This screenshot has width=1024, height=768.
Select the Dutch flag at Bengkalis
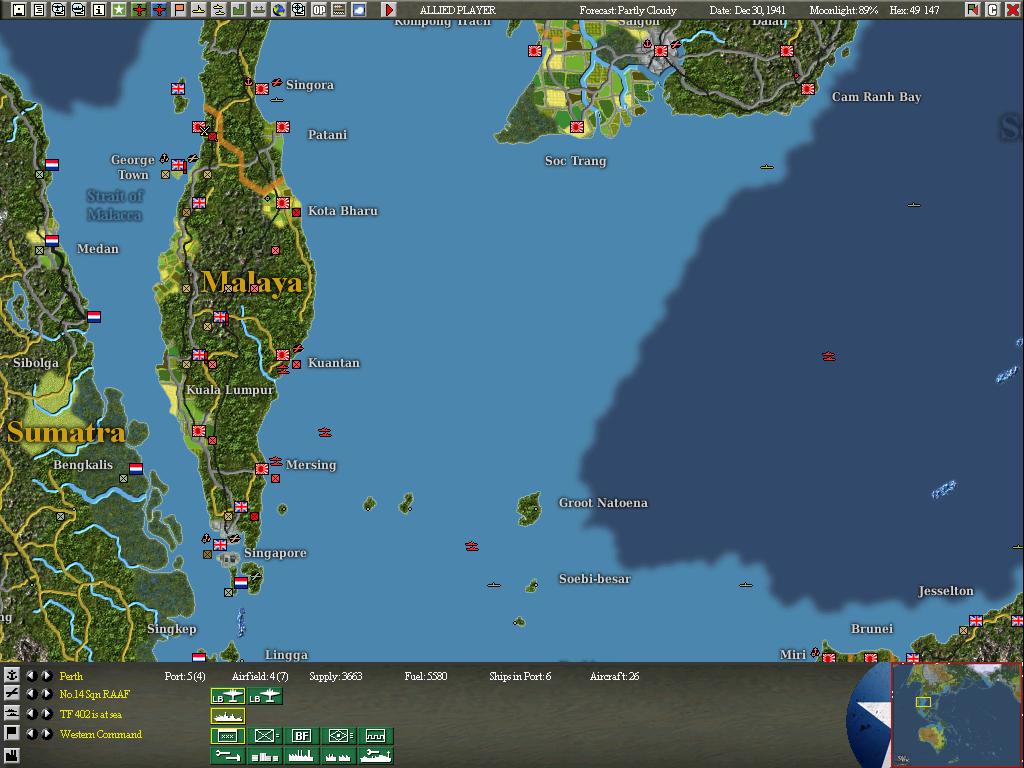coord(136,468)
